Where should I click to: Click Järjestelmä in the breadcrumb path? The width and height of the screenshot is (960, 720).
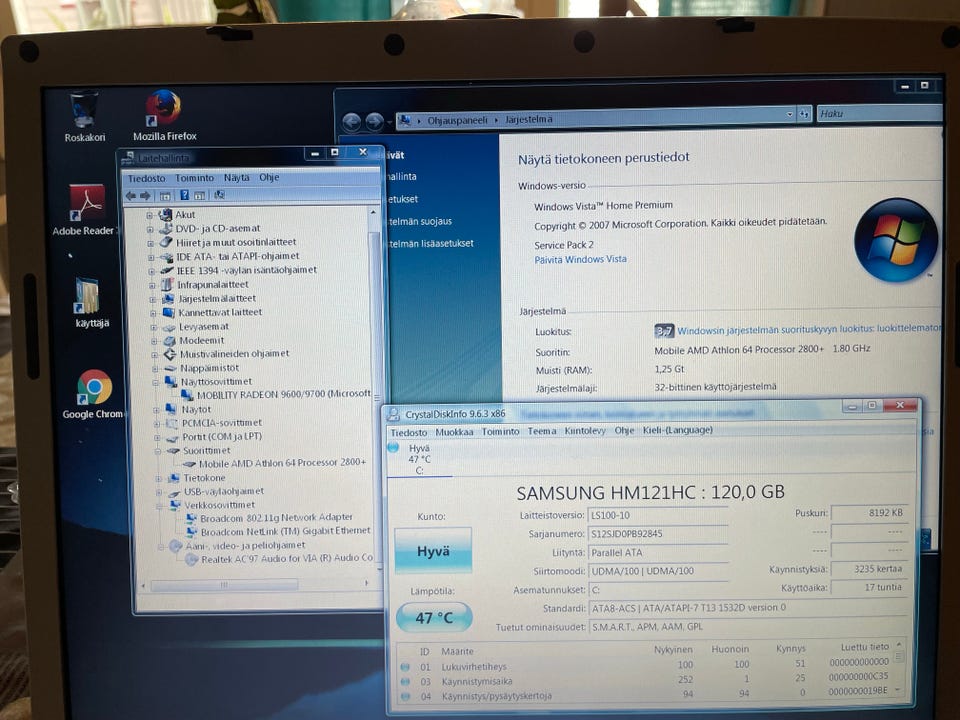coord(528,119)
